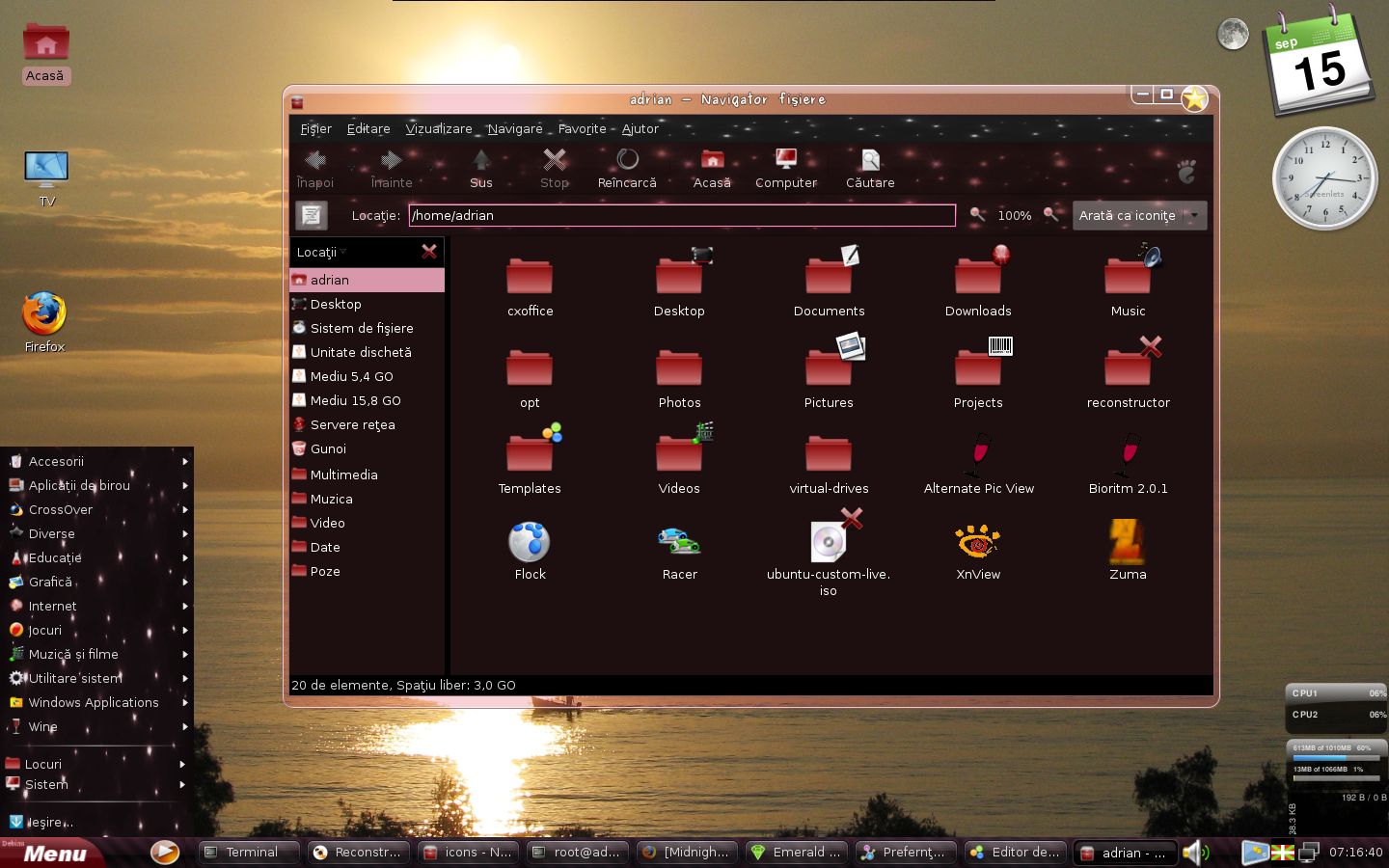
Task: Expand the Windows Applications submenu
Action: coord(96,702)
